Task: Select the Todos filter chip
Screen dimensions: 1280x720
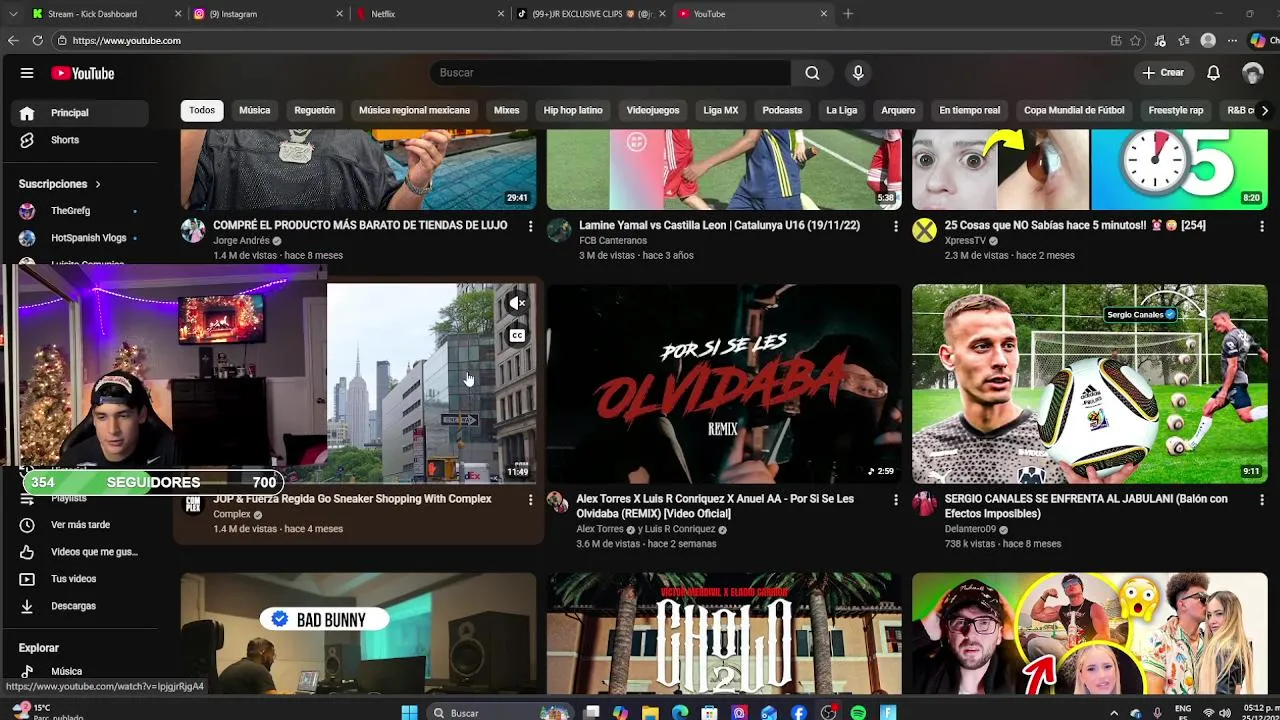Action: 202,111
